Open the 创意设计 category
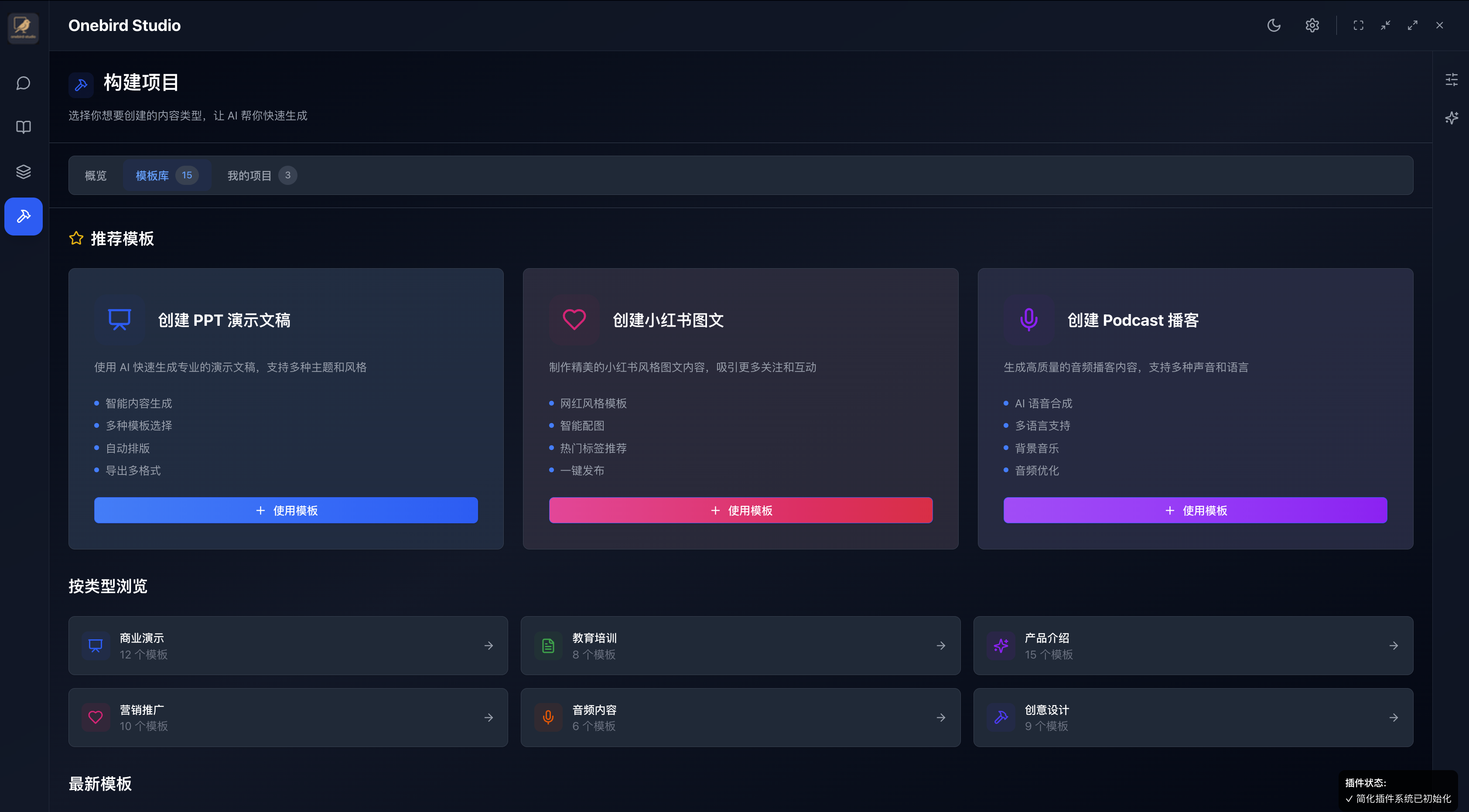The height and width of the screenshot is (812, 1469). [1193, 717]
